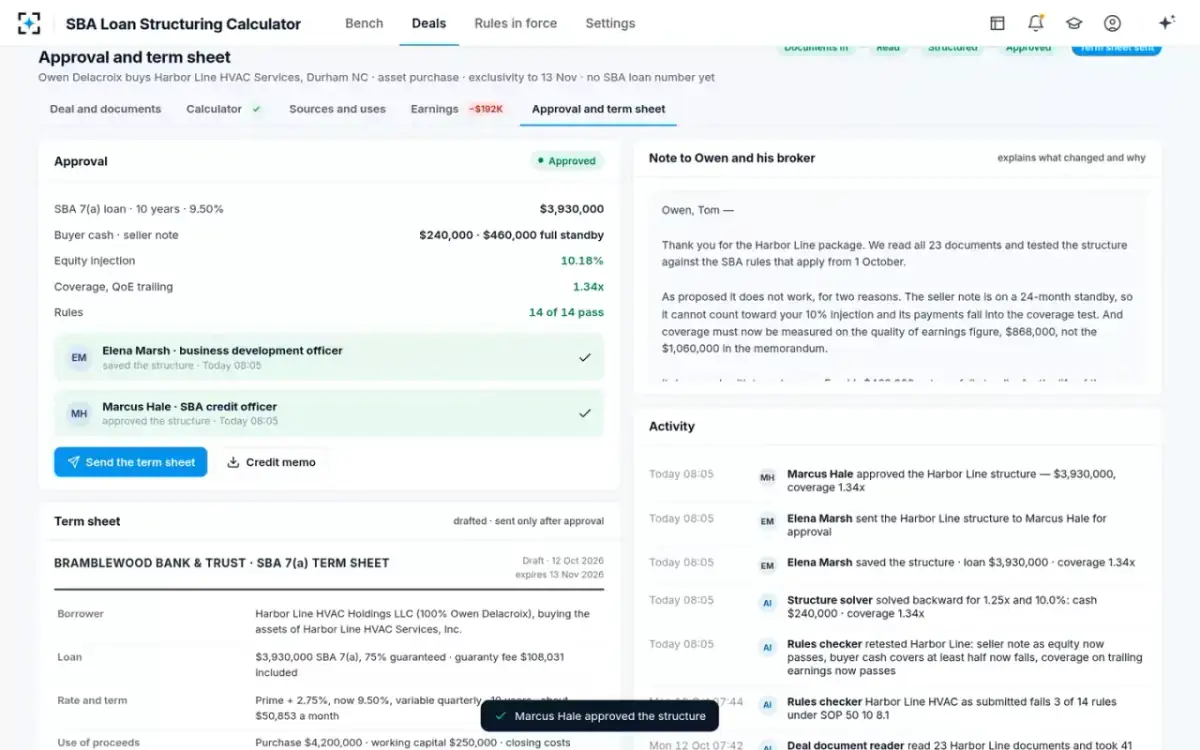
Task: Click MH avatar on approved activity entry
Action: click(767, 477)
